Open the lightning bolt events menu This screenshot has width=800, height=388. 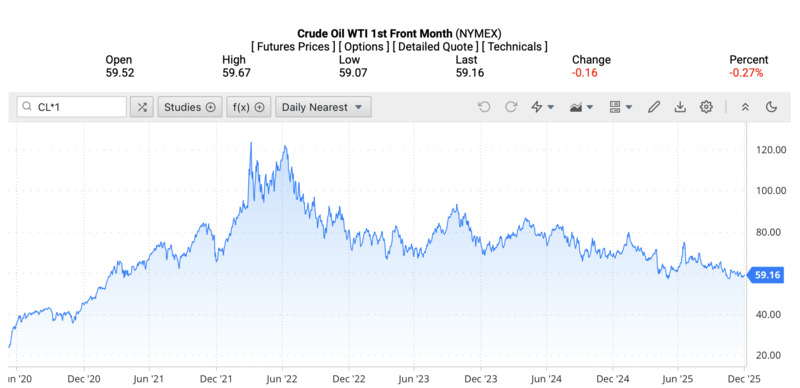tap(543, 107)
